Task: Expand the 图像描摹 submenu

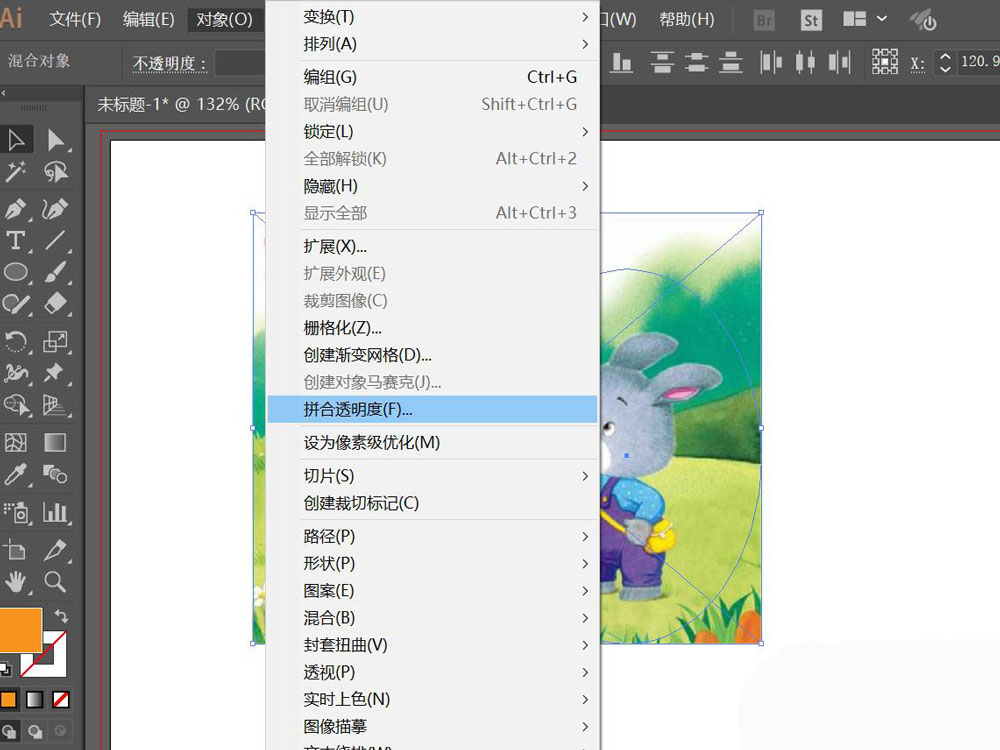Action: click(x=432, y=726)
